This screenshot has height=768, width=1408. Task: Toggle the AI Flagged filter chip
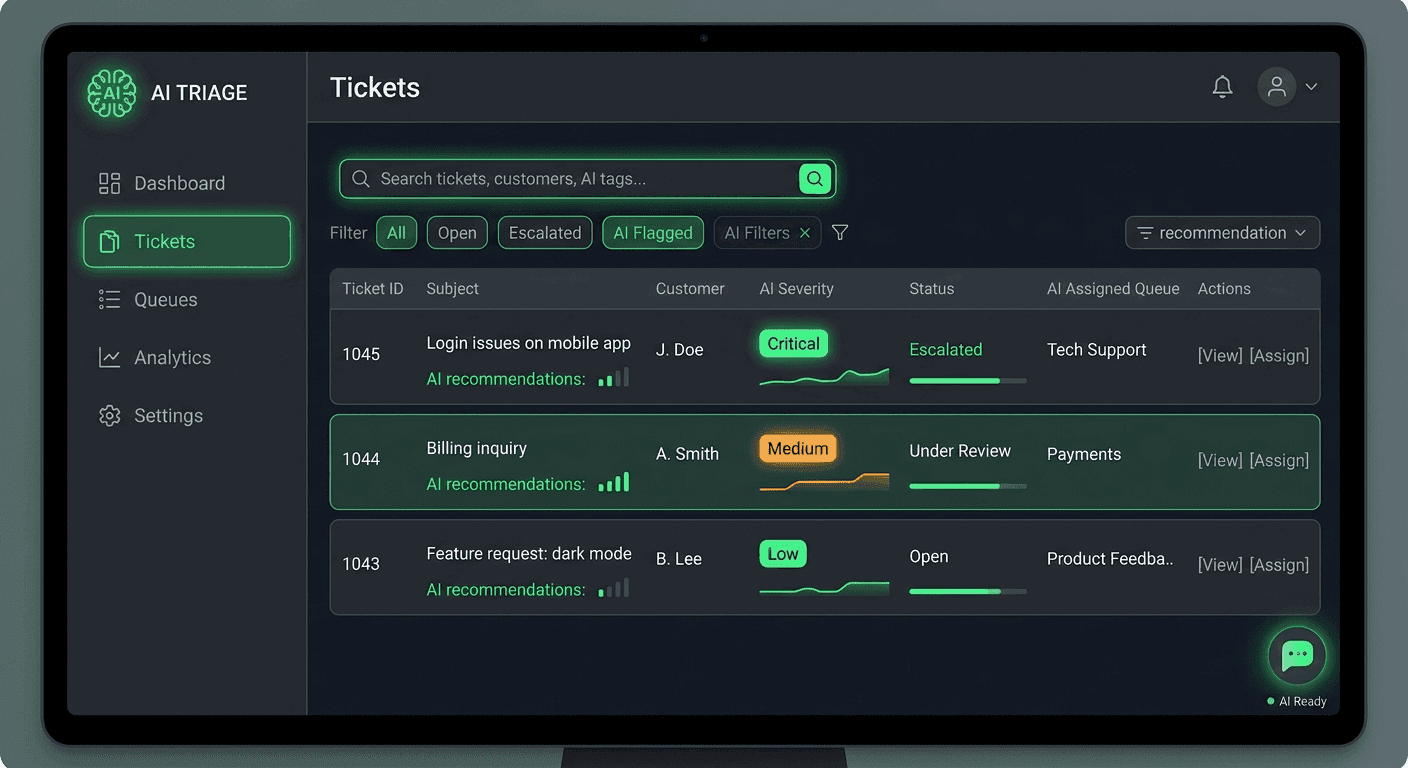pos(653,233)
